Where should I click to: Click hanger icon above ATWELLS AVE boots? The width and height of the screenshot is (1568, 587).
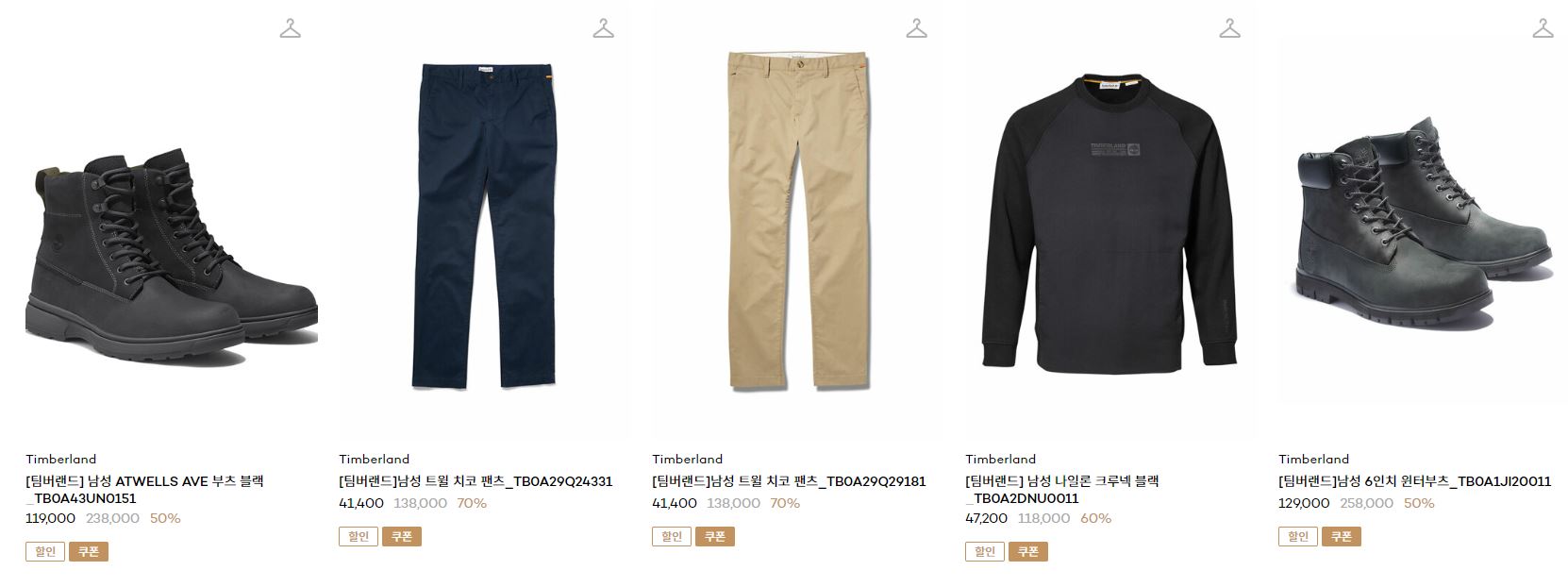pyautogui.click(x=290, y=28)
